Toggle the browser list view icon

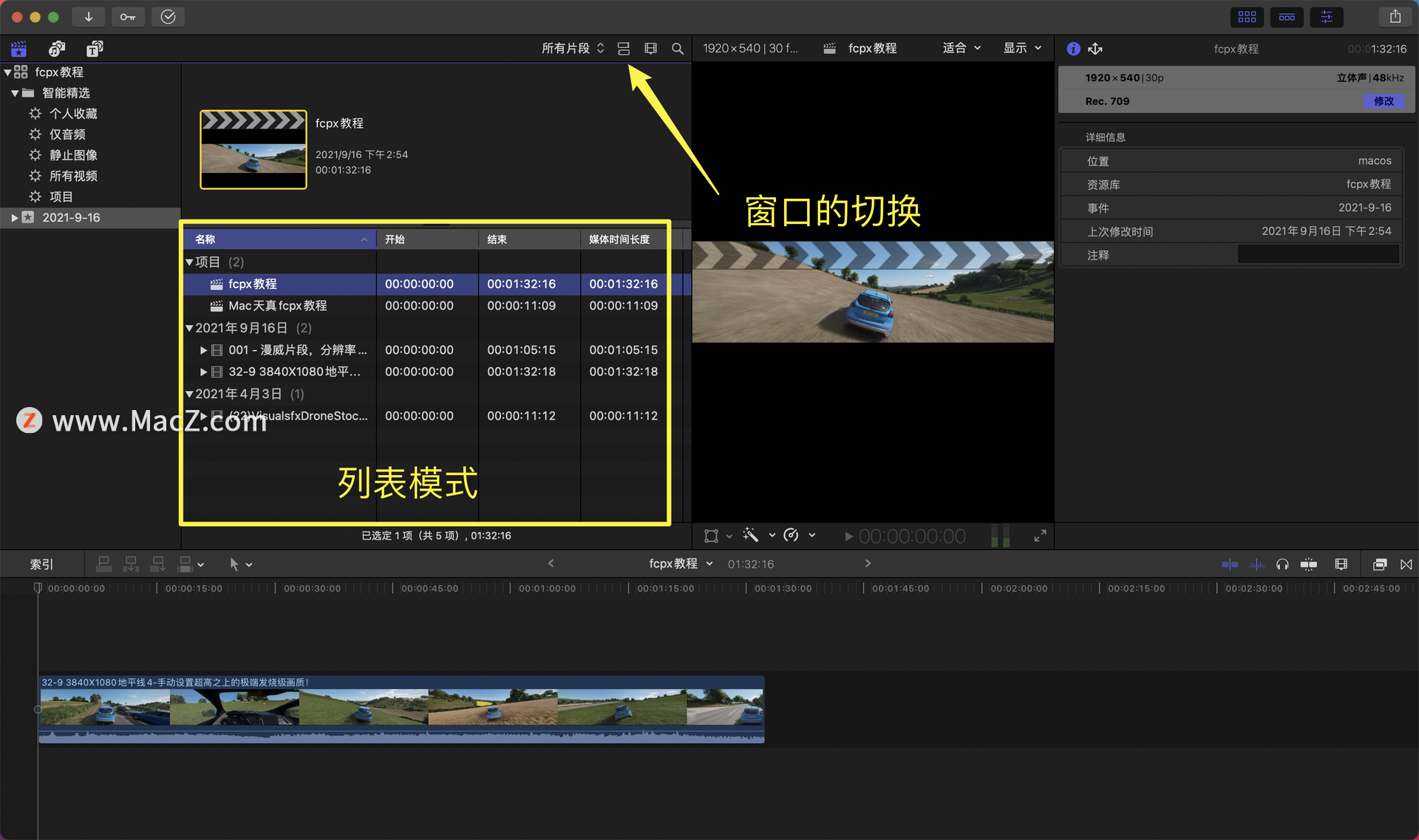[x=624, y=49]
